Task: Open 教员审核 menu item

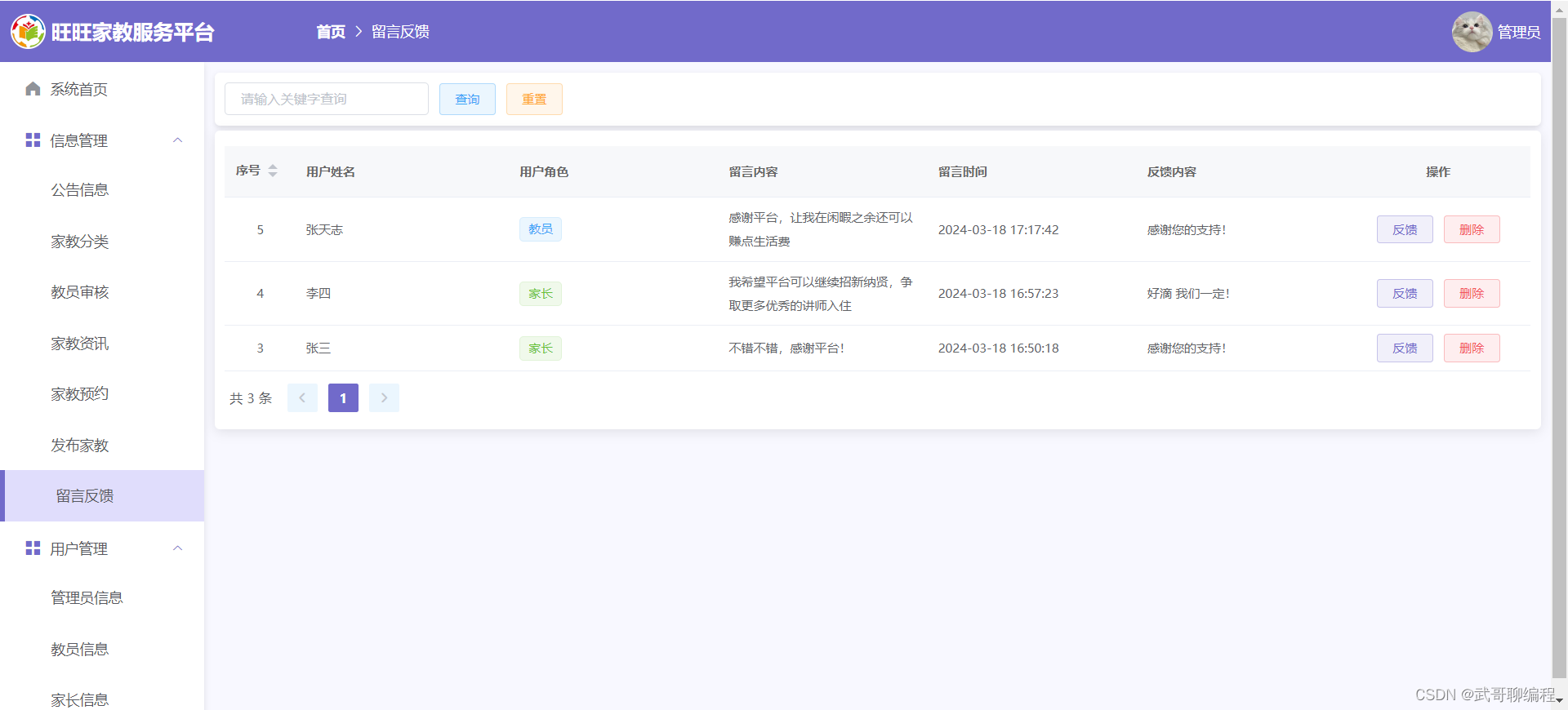Action: pos(102,292)
